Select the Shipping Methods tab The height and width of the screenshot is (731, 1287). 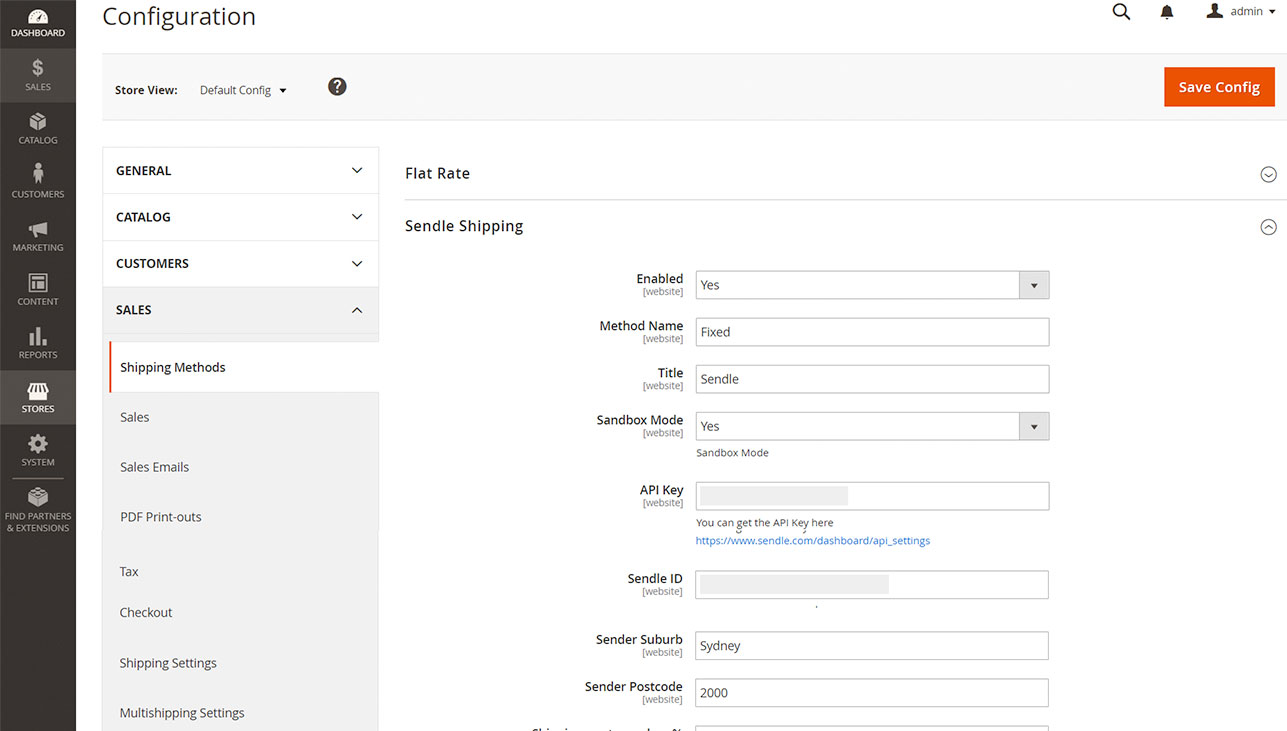pyautogui.click(x=173, y=367)
